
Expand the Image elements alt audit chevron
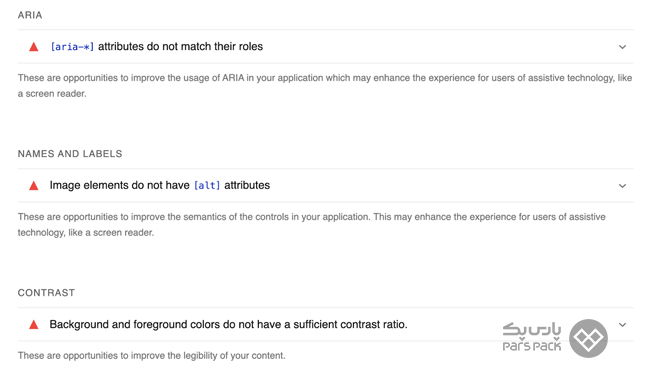(622, 186)
